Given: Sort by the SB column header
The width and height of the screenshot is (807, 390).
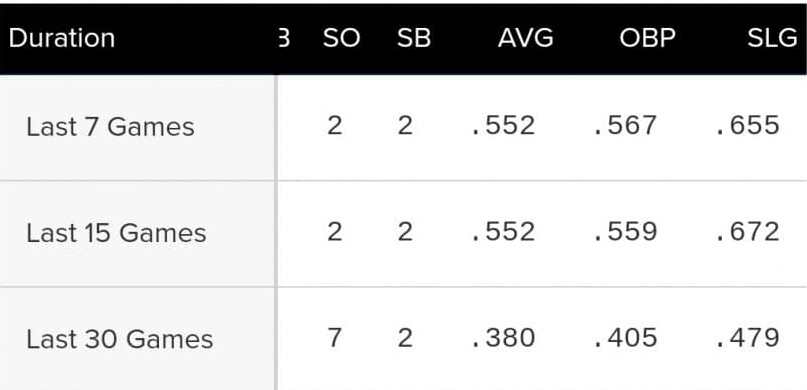Looking at the screenshot, I should tap(414, 39).
